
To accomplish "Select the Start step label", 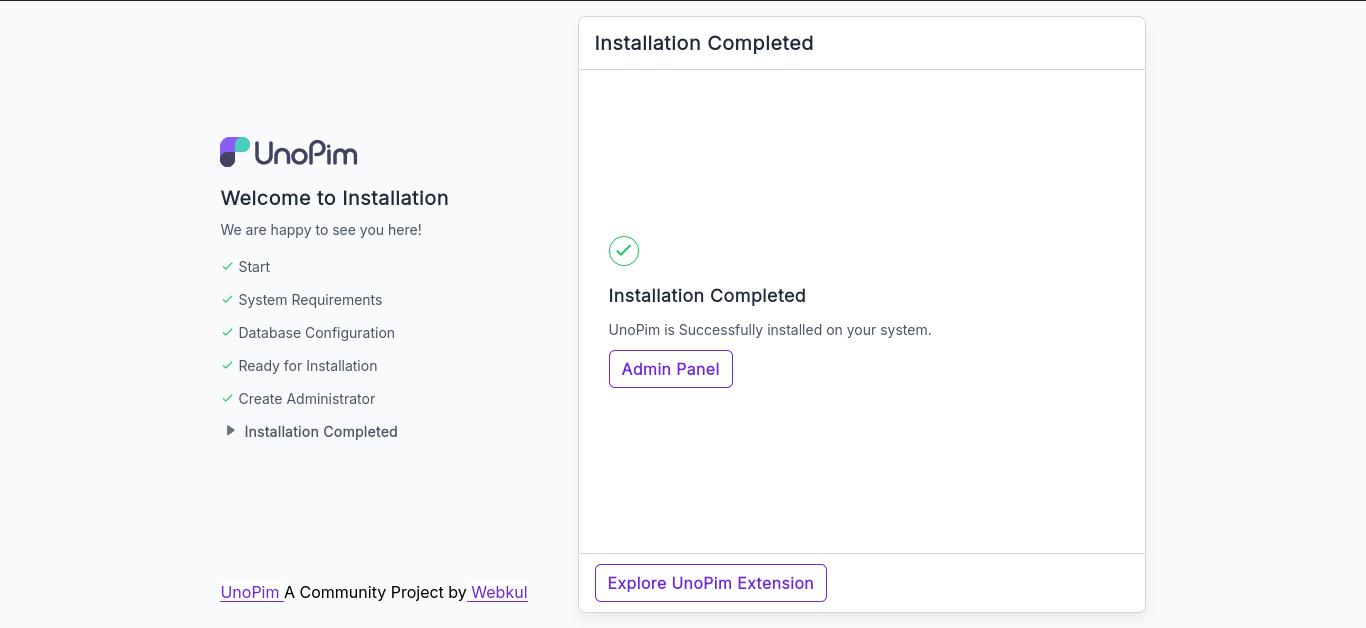I will pyautogui.click(x=254, y=267).
